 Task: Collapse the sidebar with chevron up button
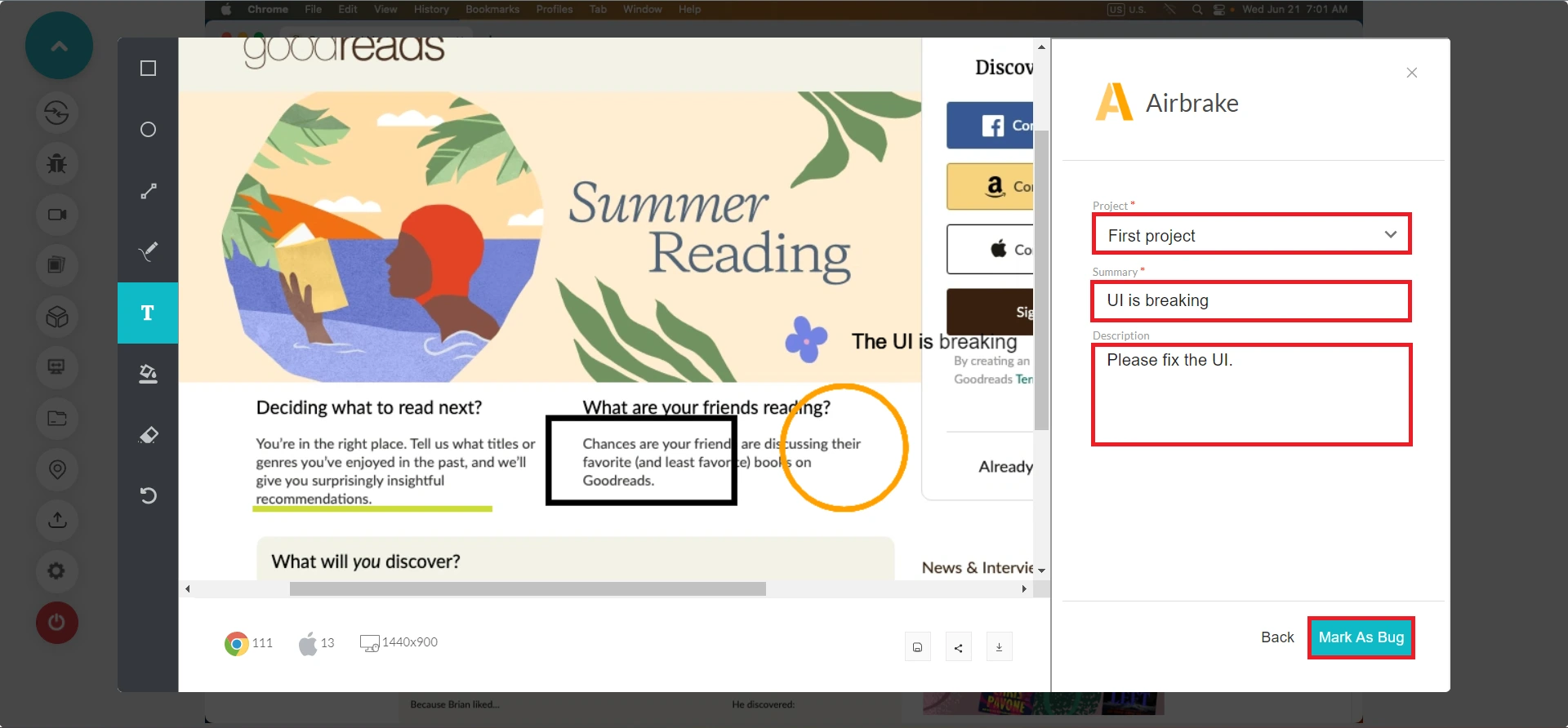coord(59,46)
